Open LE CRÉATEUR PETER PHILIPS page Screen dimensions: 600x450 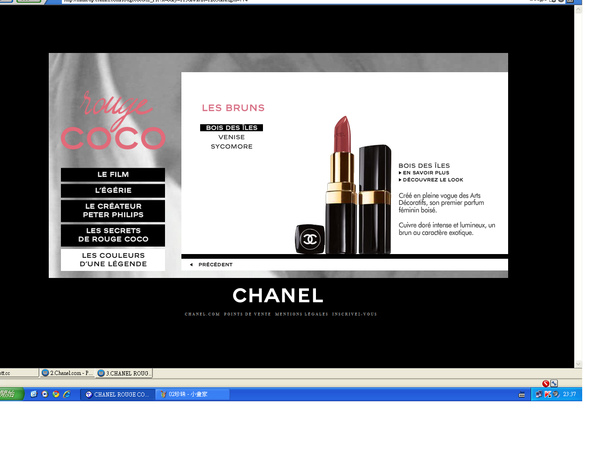pyautogui.click(x=113, y=211)
